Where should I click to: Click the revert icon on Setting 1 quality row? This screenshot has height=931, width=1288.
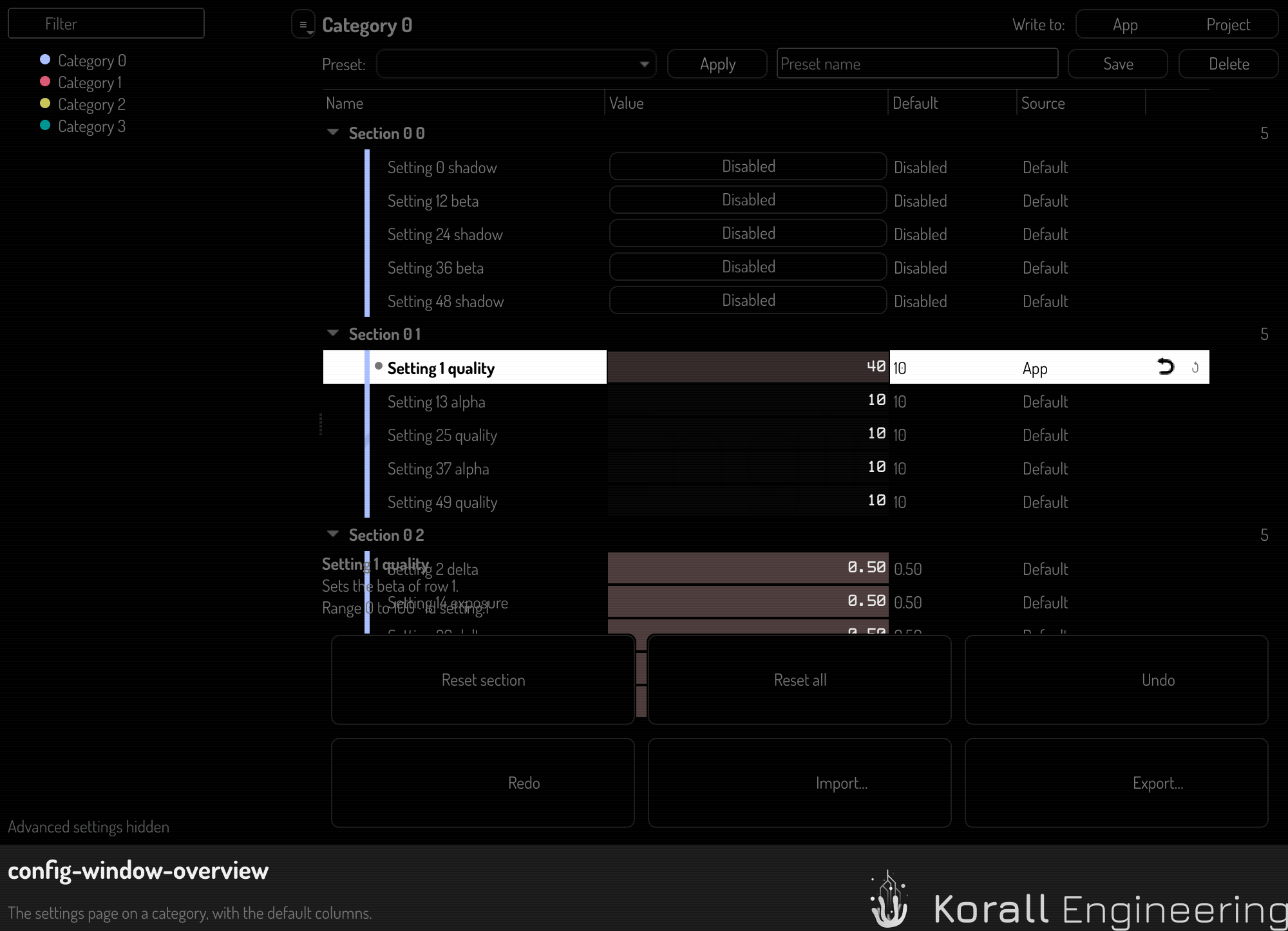pos(1166,367)
